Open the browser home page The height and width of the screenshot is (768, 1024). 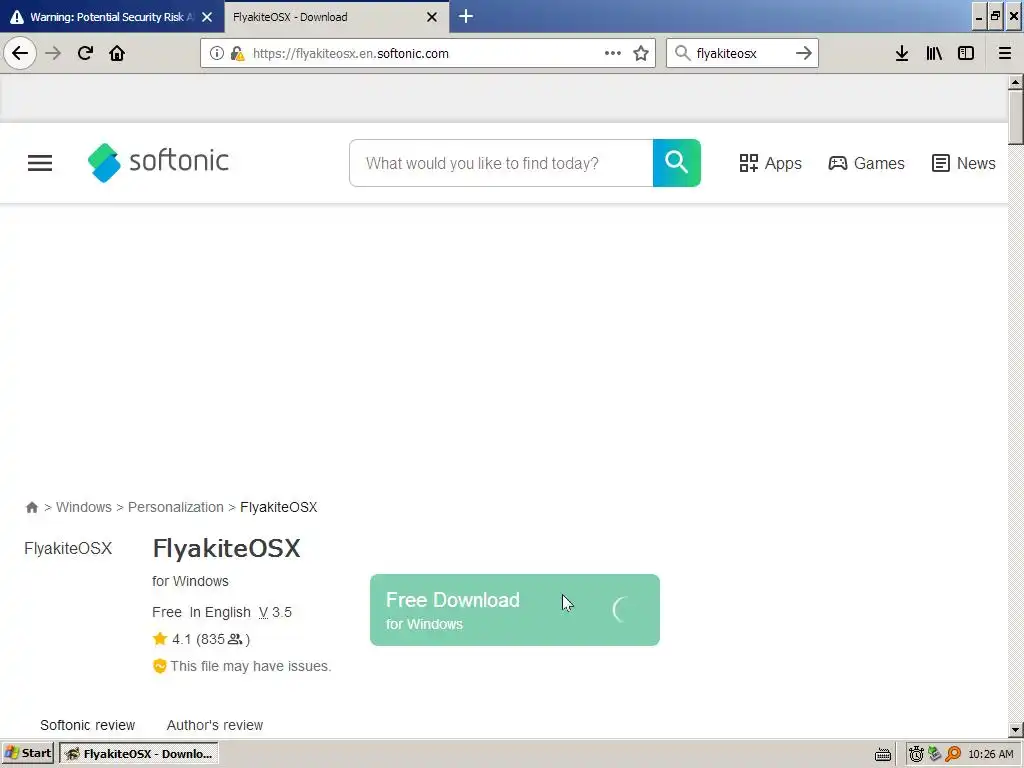pos(117,53)
